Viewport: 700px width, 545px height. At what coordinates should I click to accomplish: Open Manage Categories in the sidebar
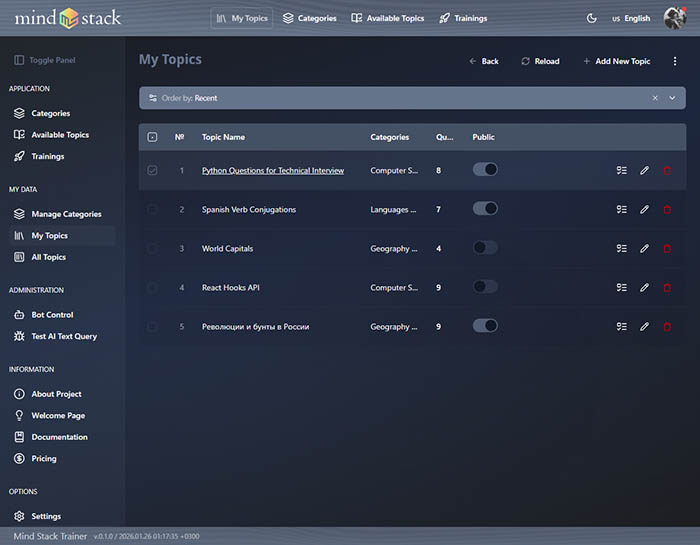click(58, 214)
